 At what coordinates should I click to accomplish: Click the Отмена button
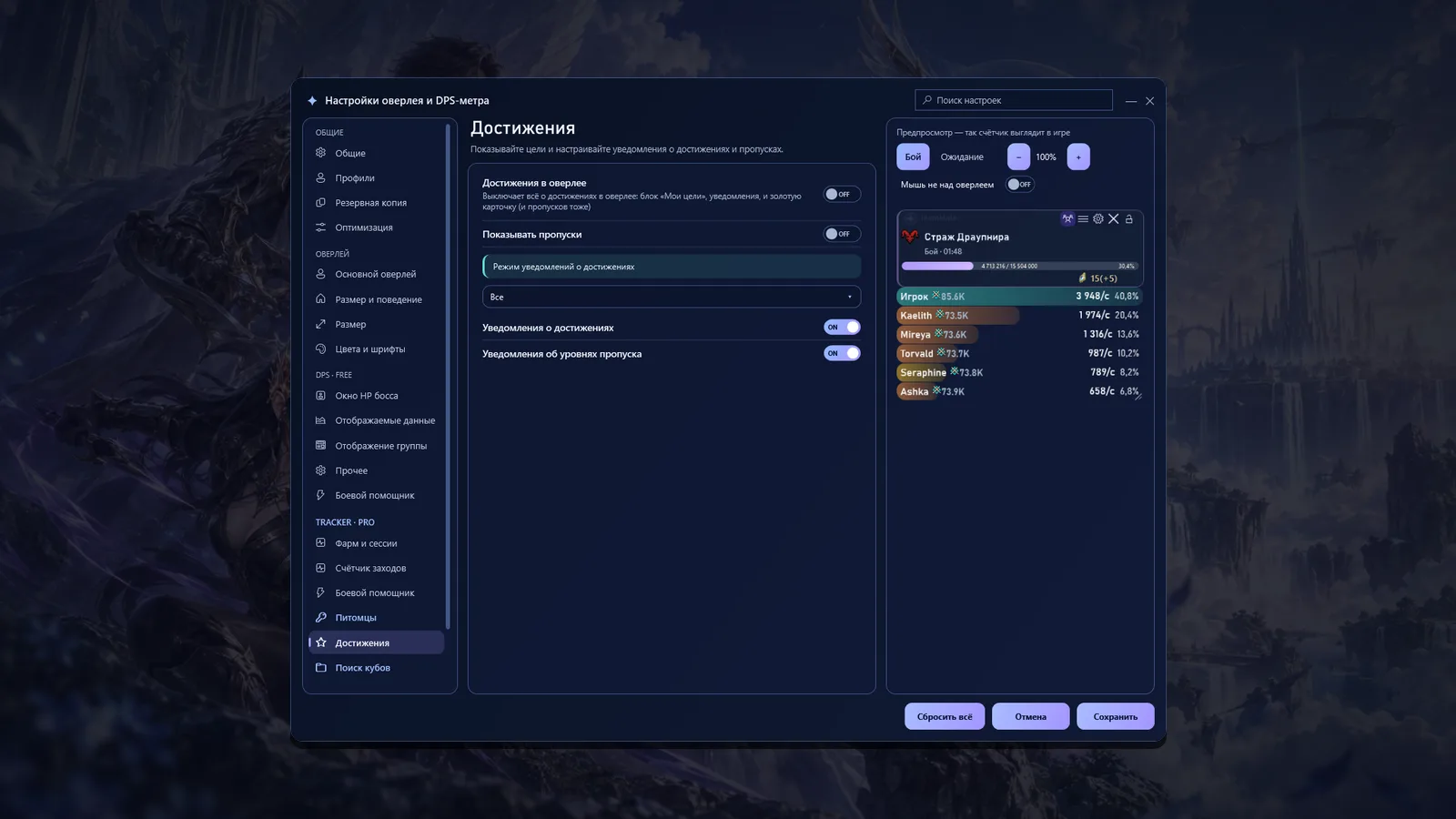click(1031, 716)
